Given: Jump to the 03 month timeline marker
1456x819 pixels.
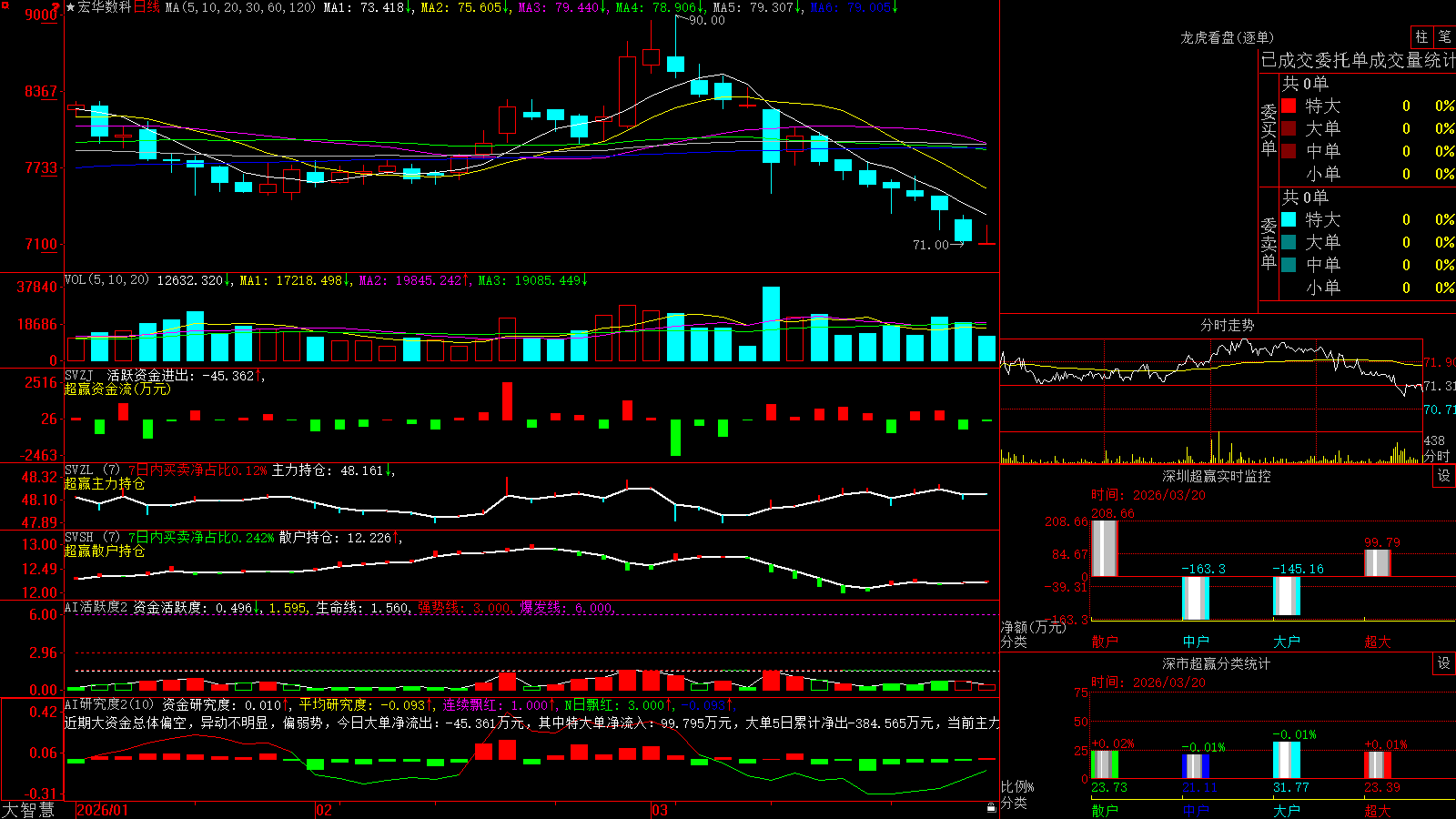Looking at the screenshot, I should point(660,810).
